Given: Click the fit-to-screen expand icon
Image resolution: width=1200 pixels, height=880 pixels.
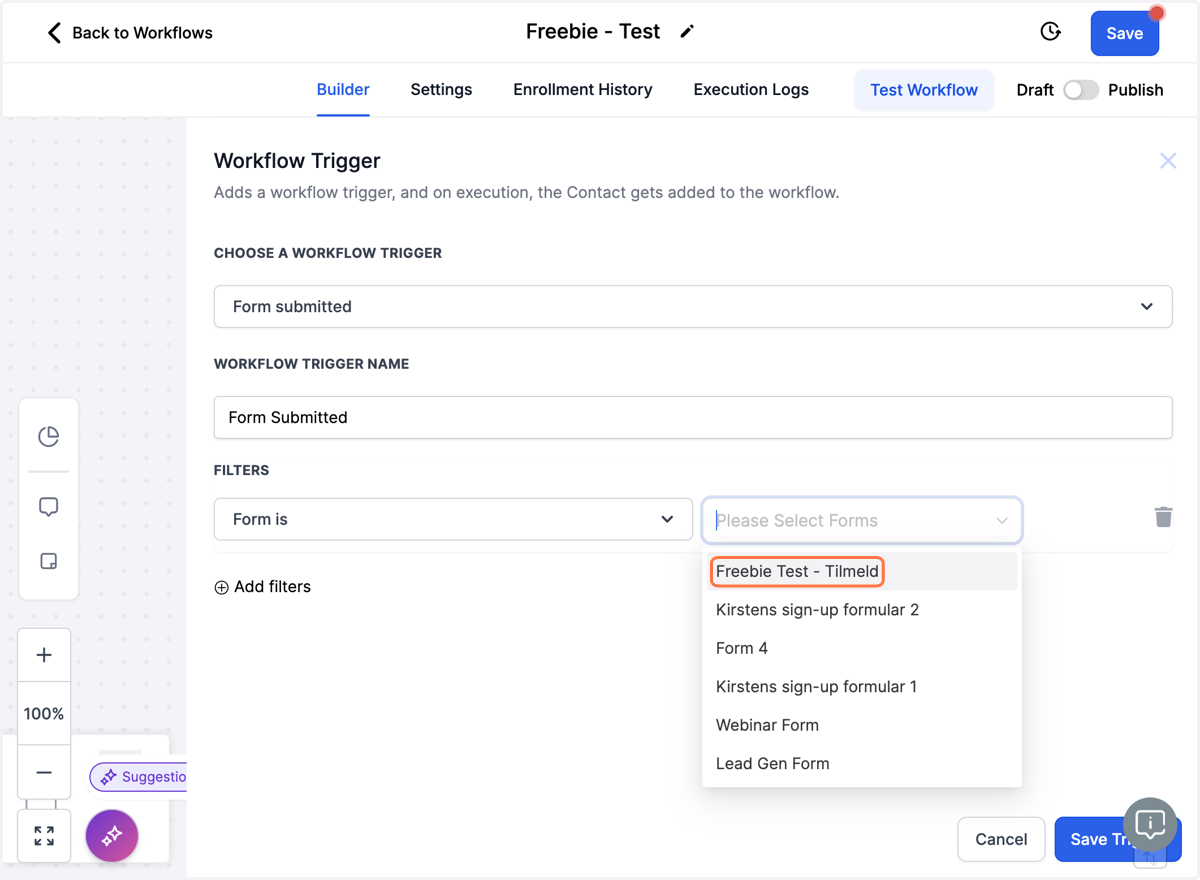Looking at the screenshot, I should click(x=44, y=836).
